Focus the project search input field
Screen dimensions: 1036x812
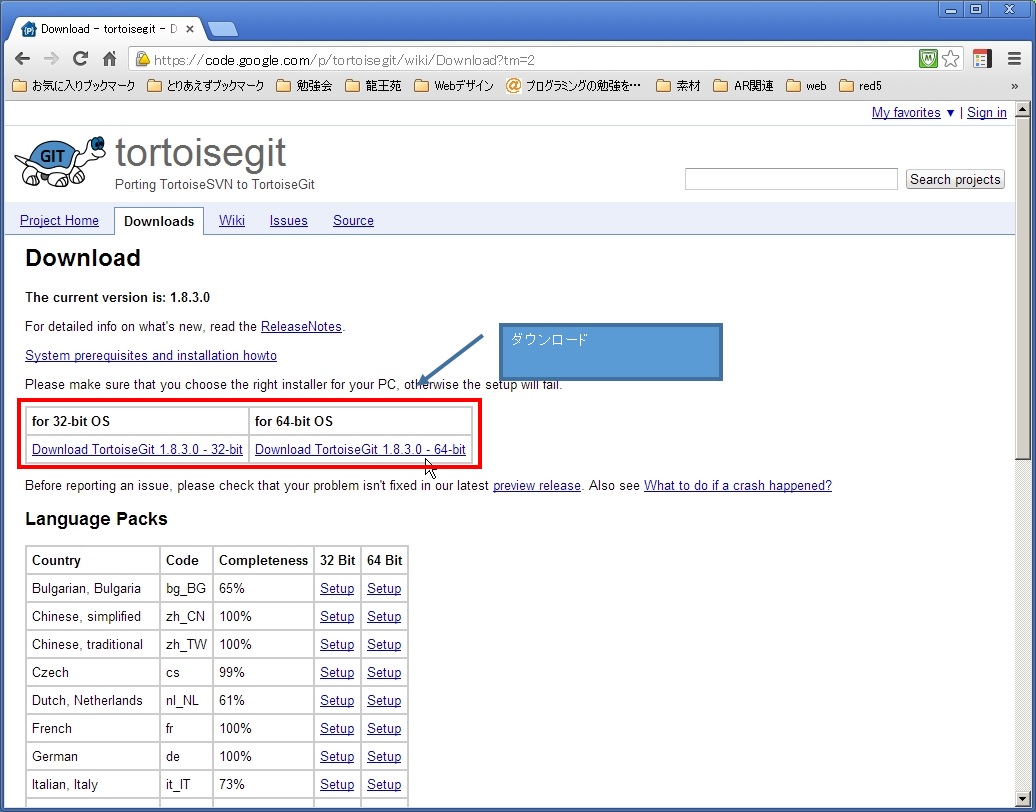(791, 179)
